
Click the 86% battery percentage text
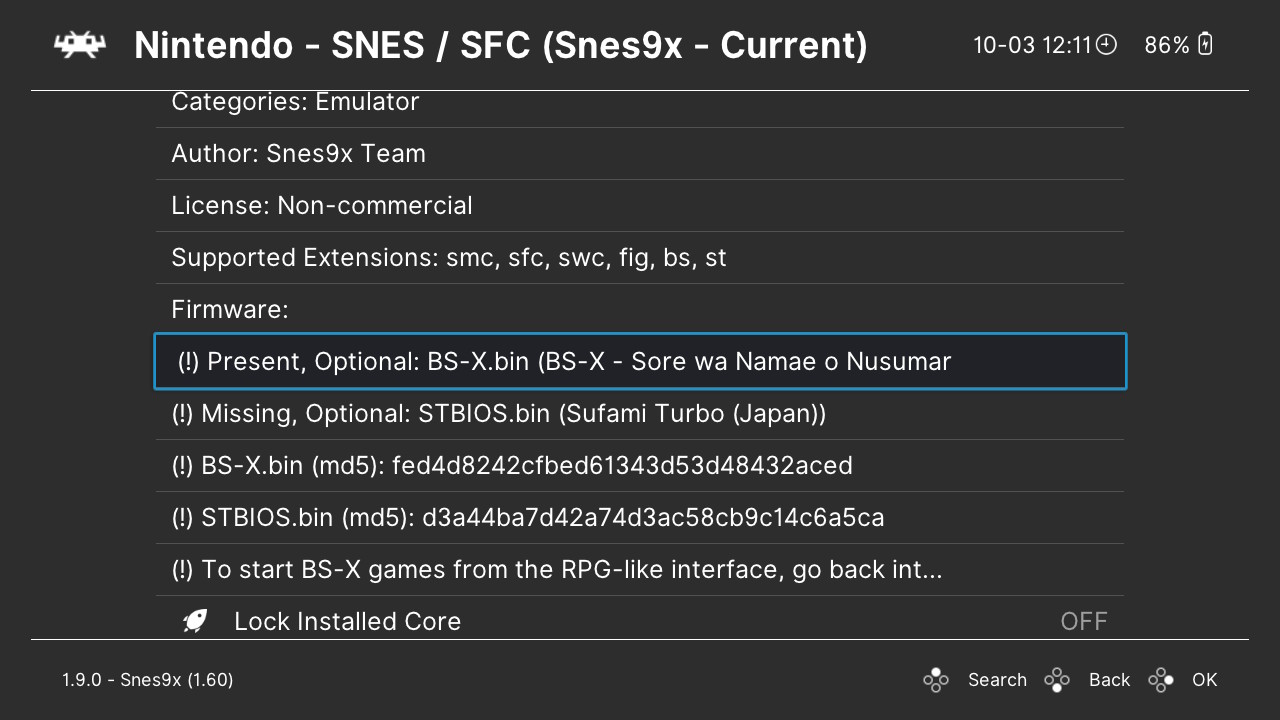pyautogui.click(x=1167, y=45)
